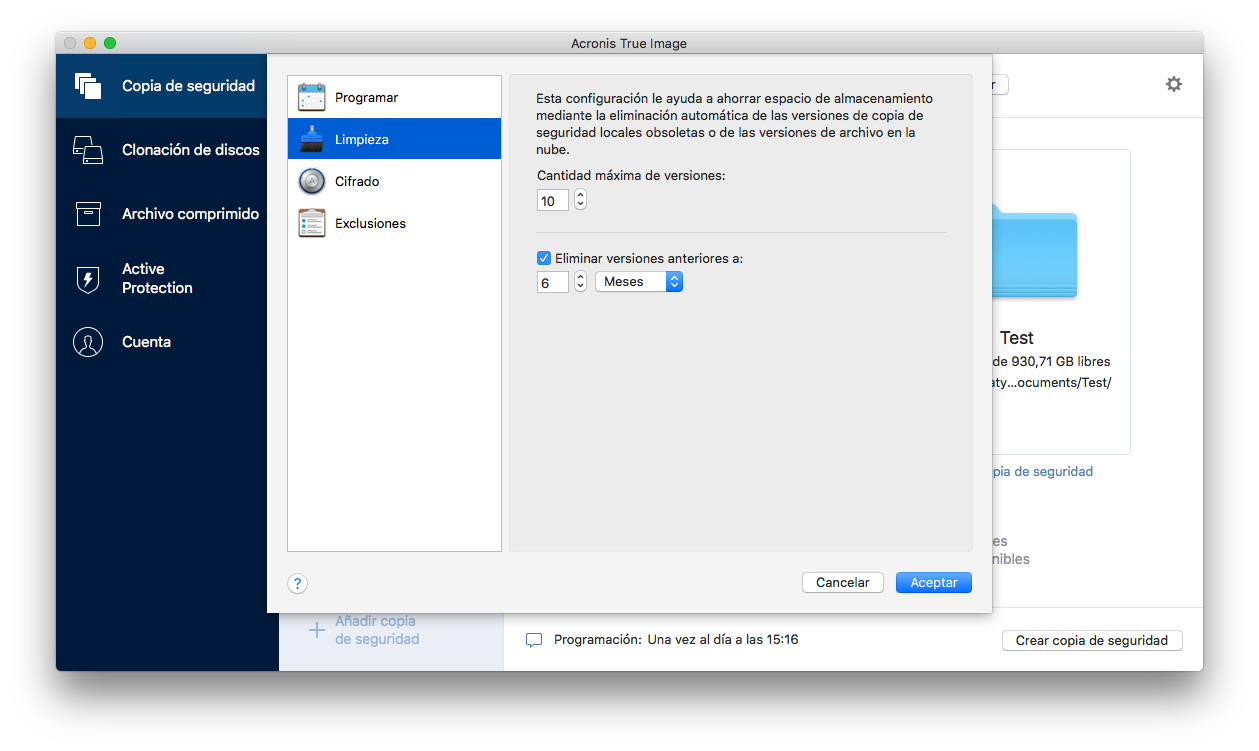The image size is (1259, 751).
Task: Open Clonación de discos from the sidebar
Action: [88, 149]
